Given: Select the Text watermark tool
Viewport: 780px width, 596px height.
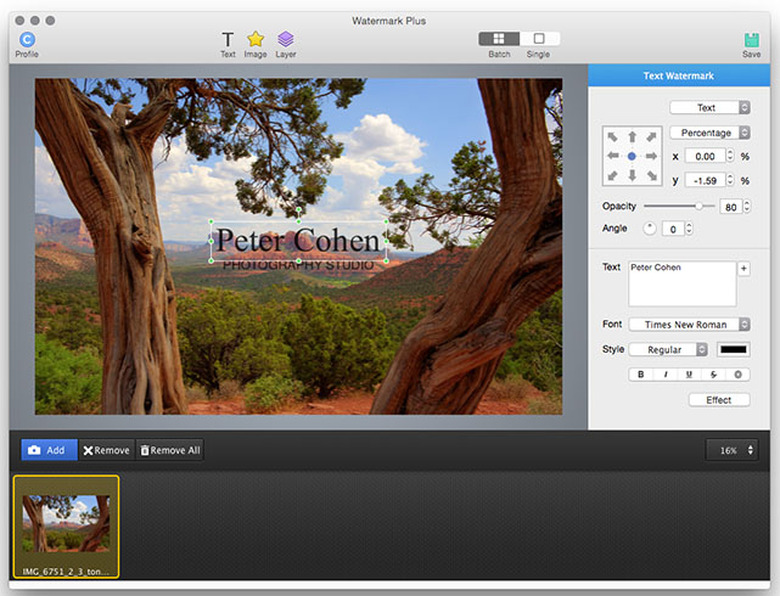Looking at the screenshot, I should pyautogui.click(x=228, y=39).
